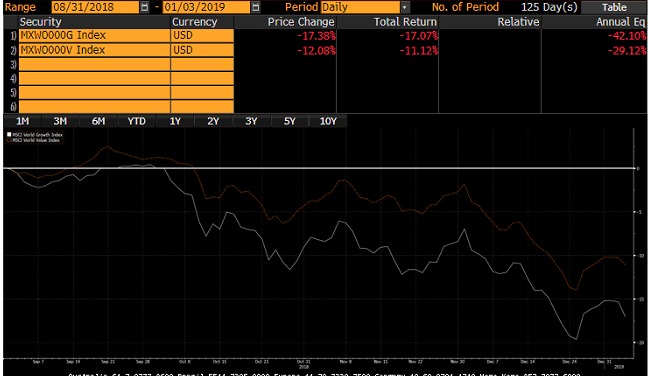The height and width of the screenshot is (376, 649).
Task: Select the 2Y time range tab
Action: click(213, 121)
